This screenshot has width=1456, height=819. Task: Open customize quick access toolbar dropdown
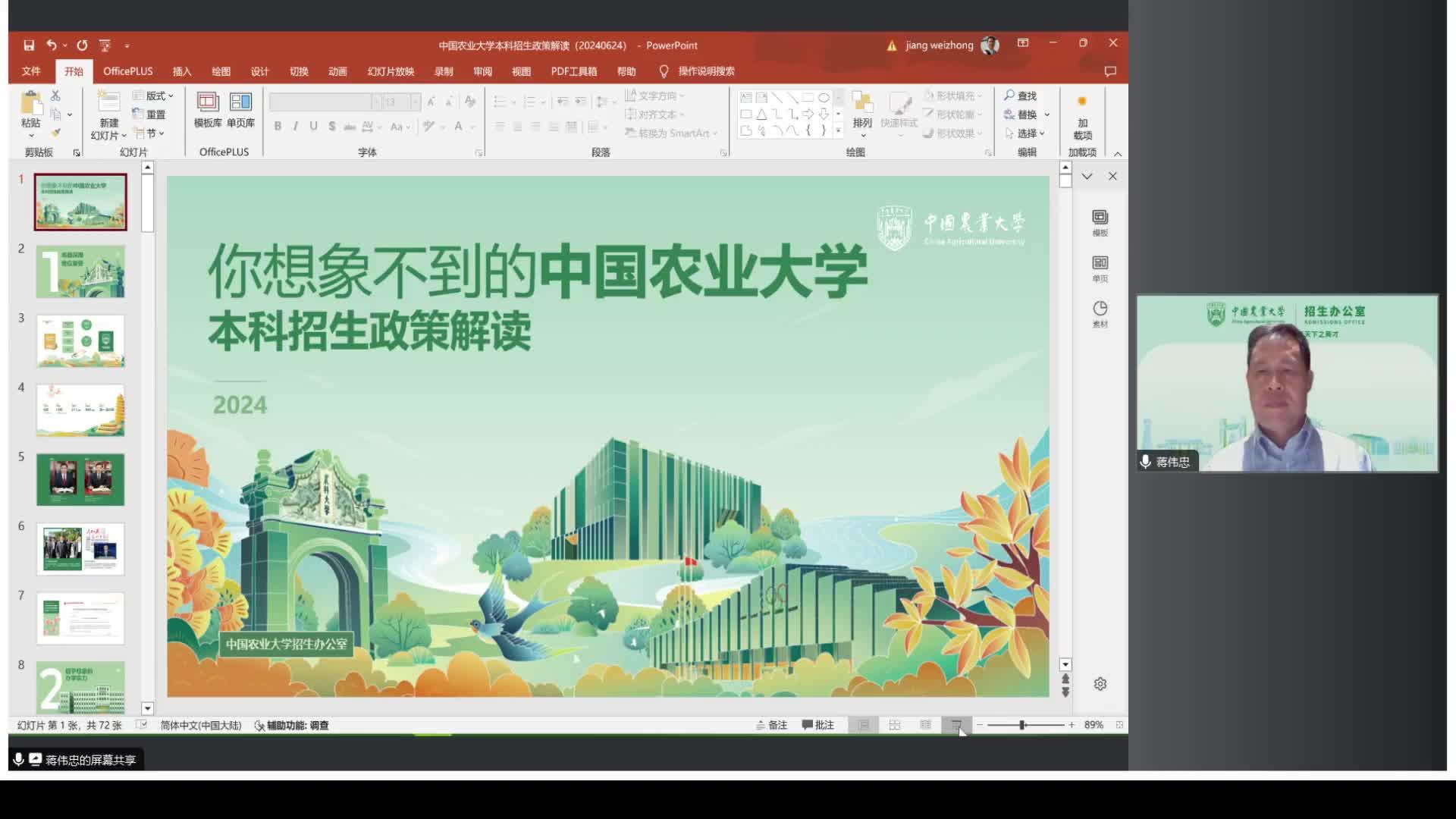127,45
